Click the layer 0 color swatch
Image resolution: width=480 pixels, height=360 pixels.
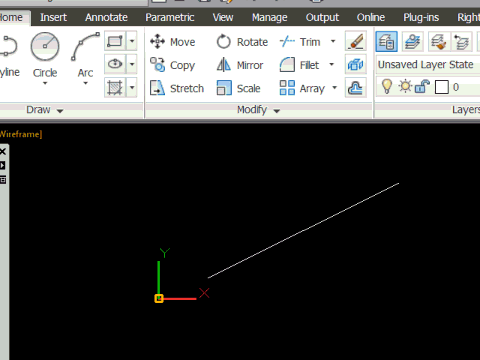(442, 87)
